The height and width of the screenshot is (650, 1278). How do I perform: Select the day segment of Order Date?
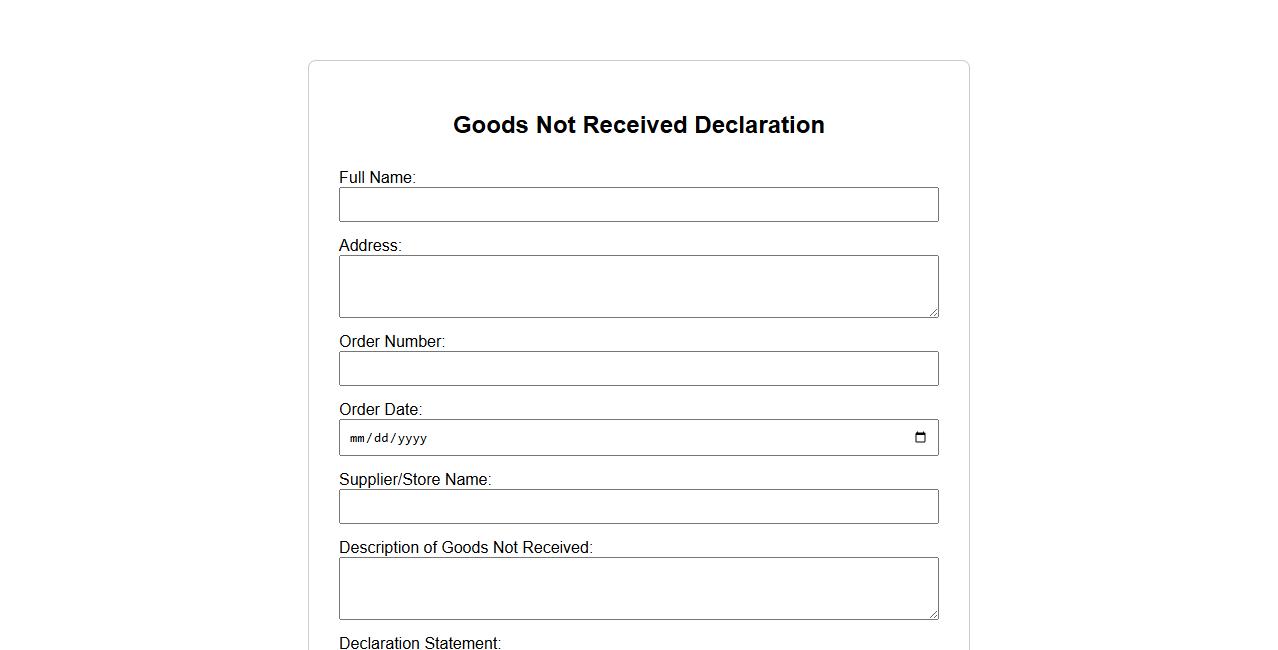[379, 438]
